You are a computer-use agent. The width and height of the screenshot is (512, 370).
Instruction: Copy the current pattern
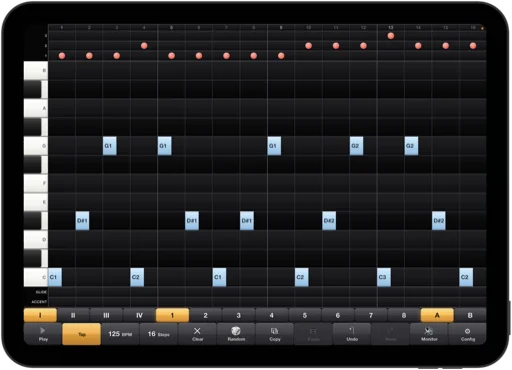click(x=275, y=334)
